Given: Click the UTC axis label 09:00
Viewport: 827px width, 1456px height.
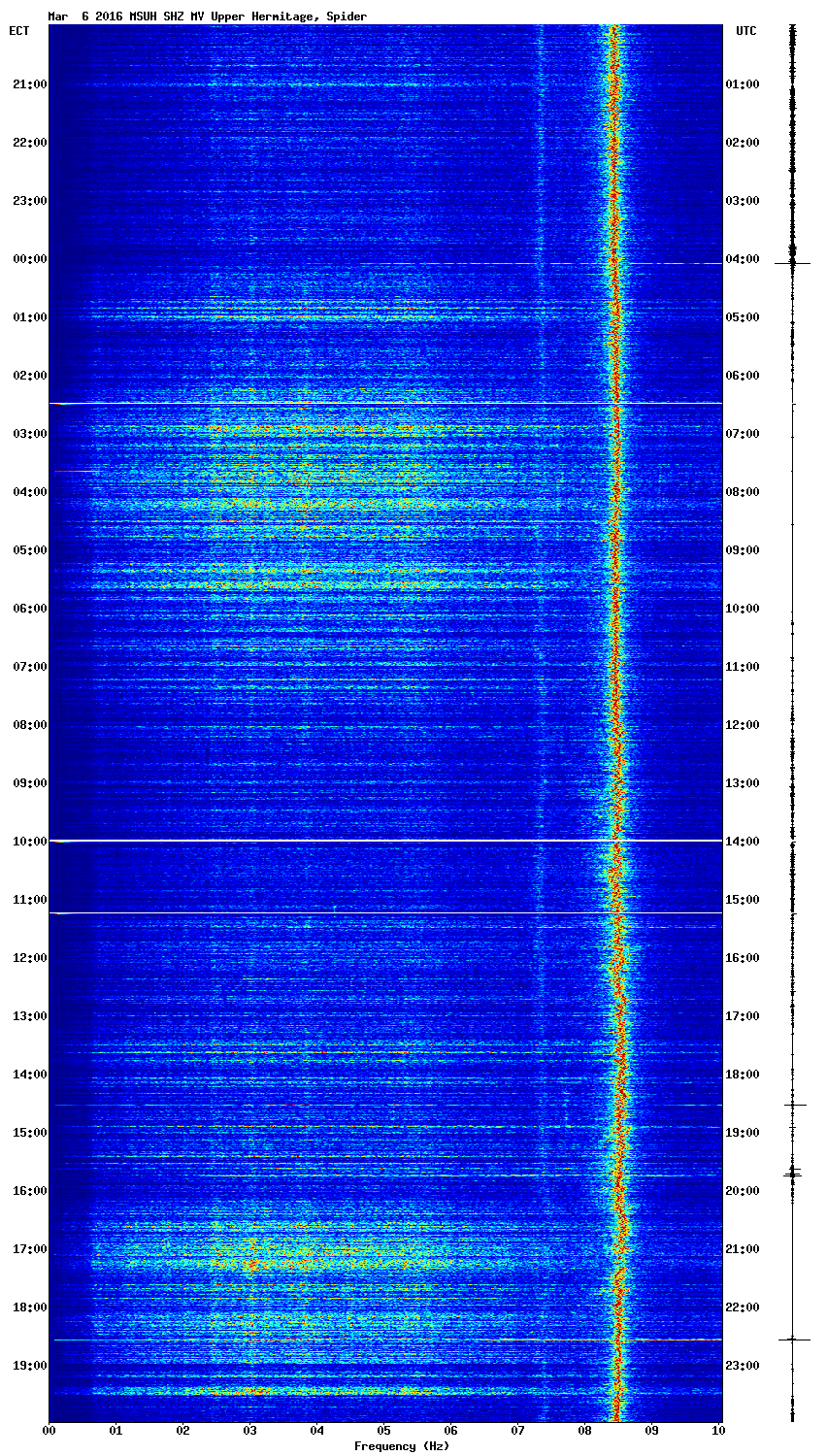Looking at the screenshot, I should click(743, 550).
